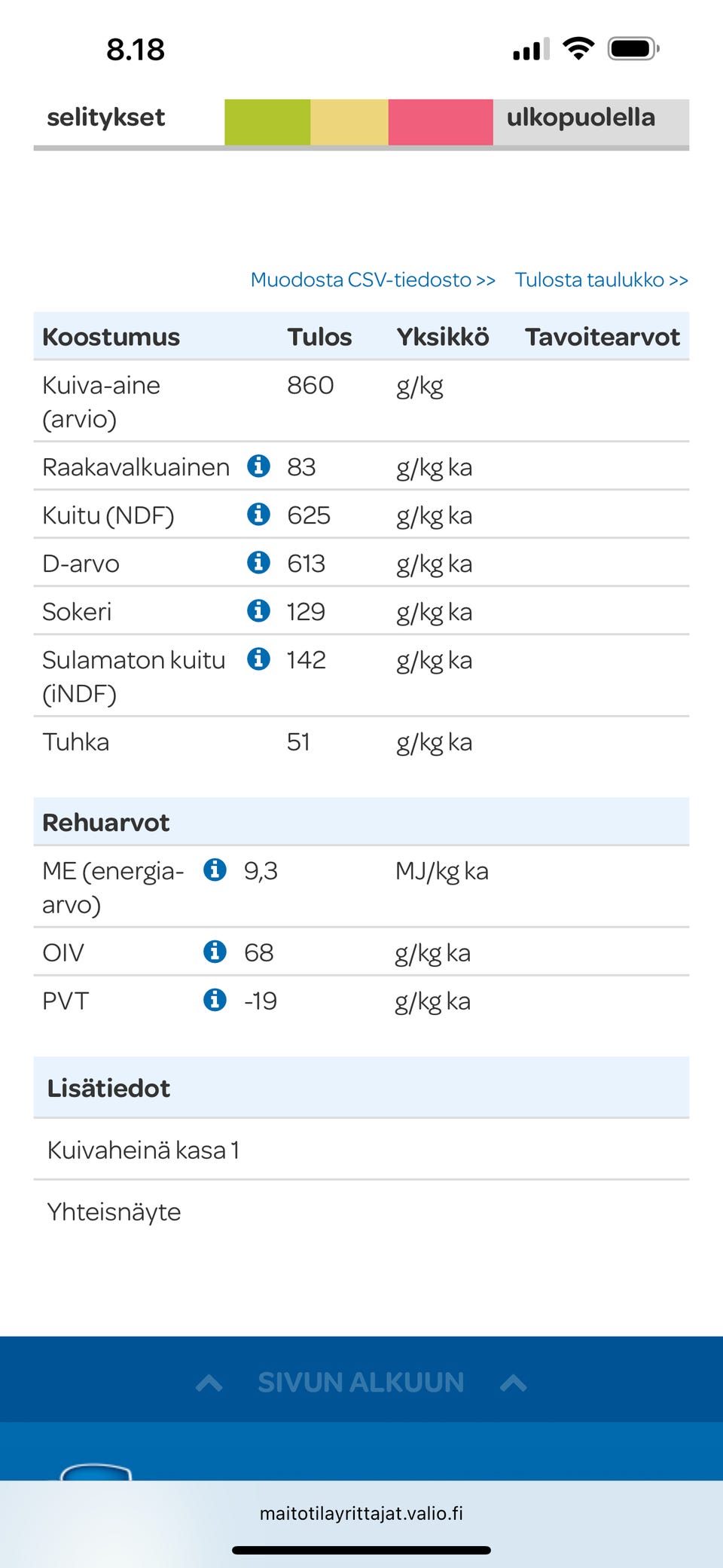Open info tooltip for D-arvo
This screenshot has width=723, height=1568.
point(260,563)
